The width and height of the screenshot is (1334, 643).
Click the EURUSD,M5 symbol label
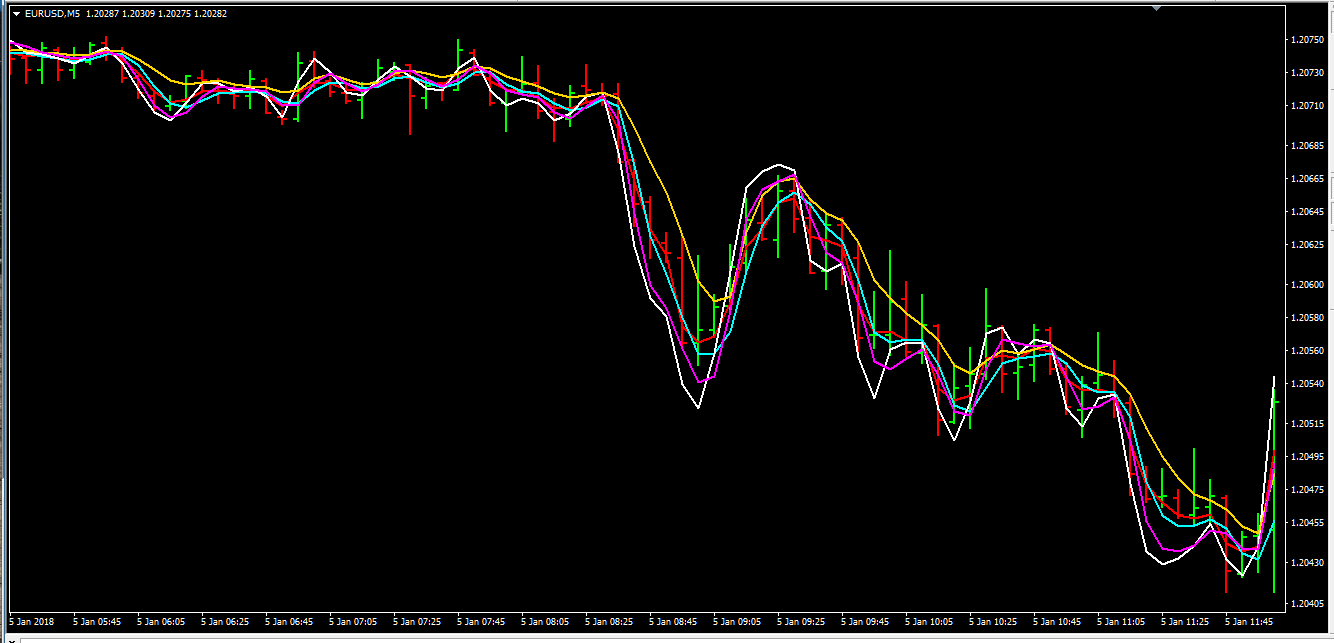pyautogui.click(x=51, y=14)
